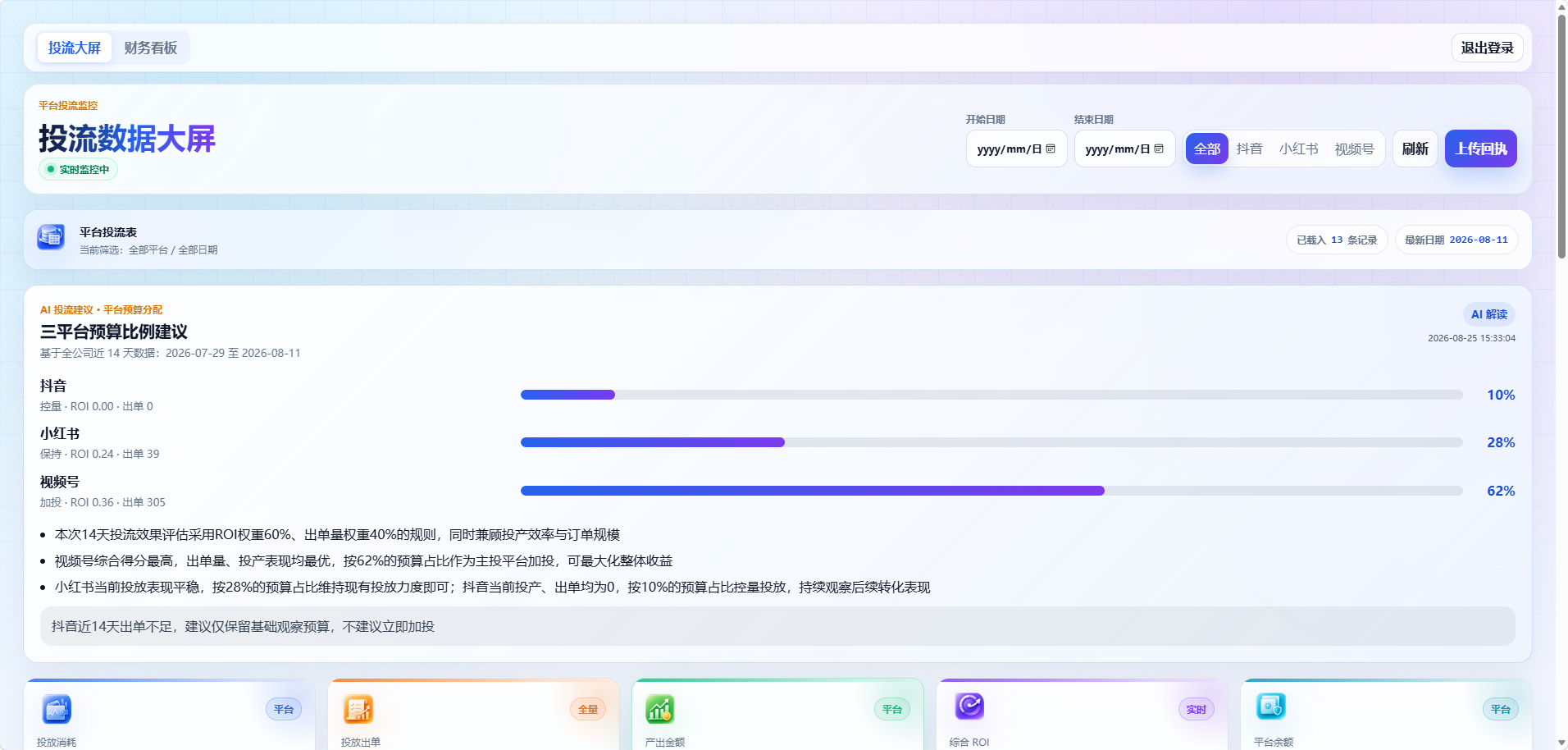Click the AI 投流建议 · 平台预算分配 label
The image size is (1568, 750).
pos(102,309)
